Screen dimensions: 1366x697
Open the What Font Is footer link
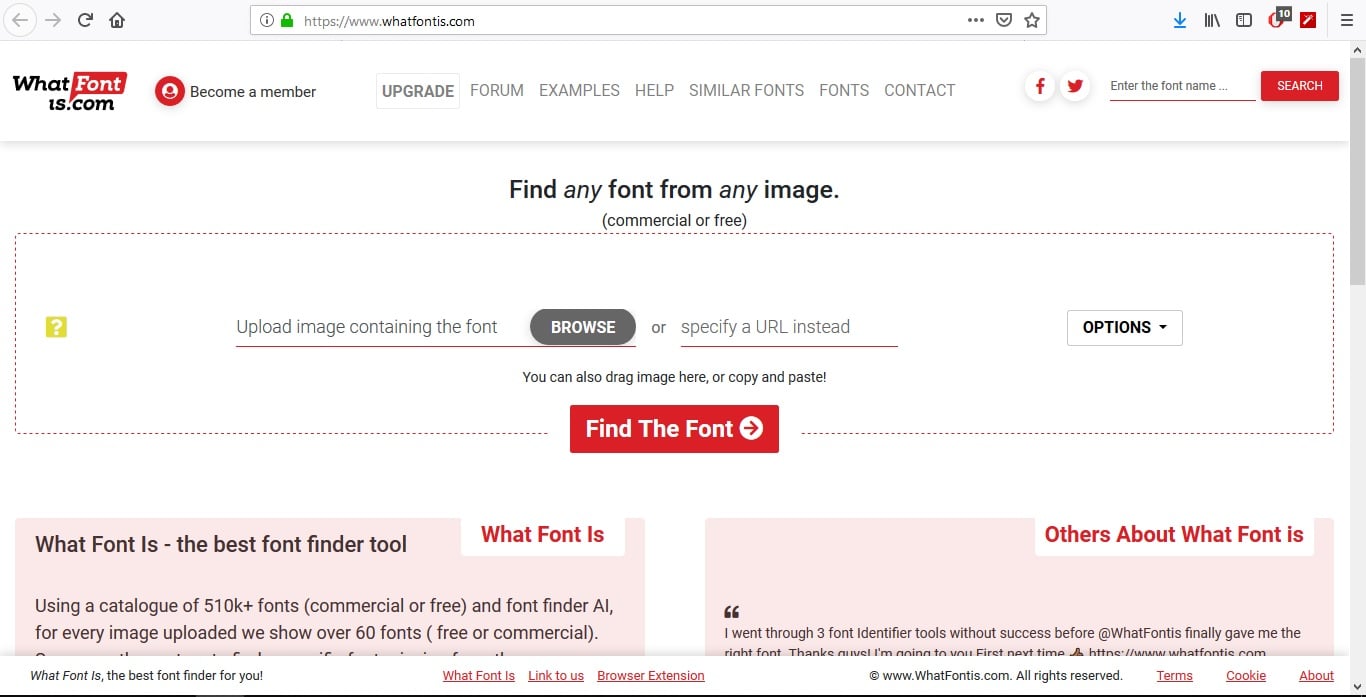[x=479, y=676]
